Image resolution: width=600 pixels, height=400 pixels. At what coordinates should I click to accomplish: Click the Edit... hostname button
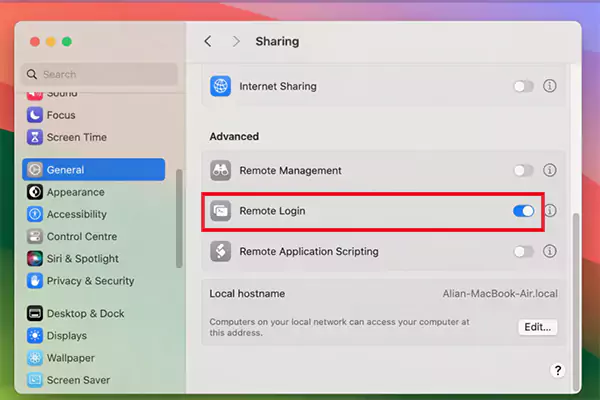(x=538, y=327)
